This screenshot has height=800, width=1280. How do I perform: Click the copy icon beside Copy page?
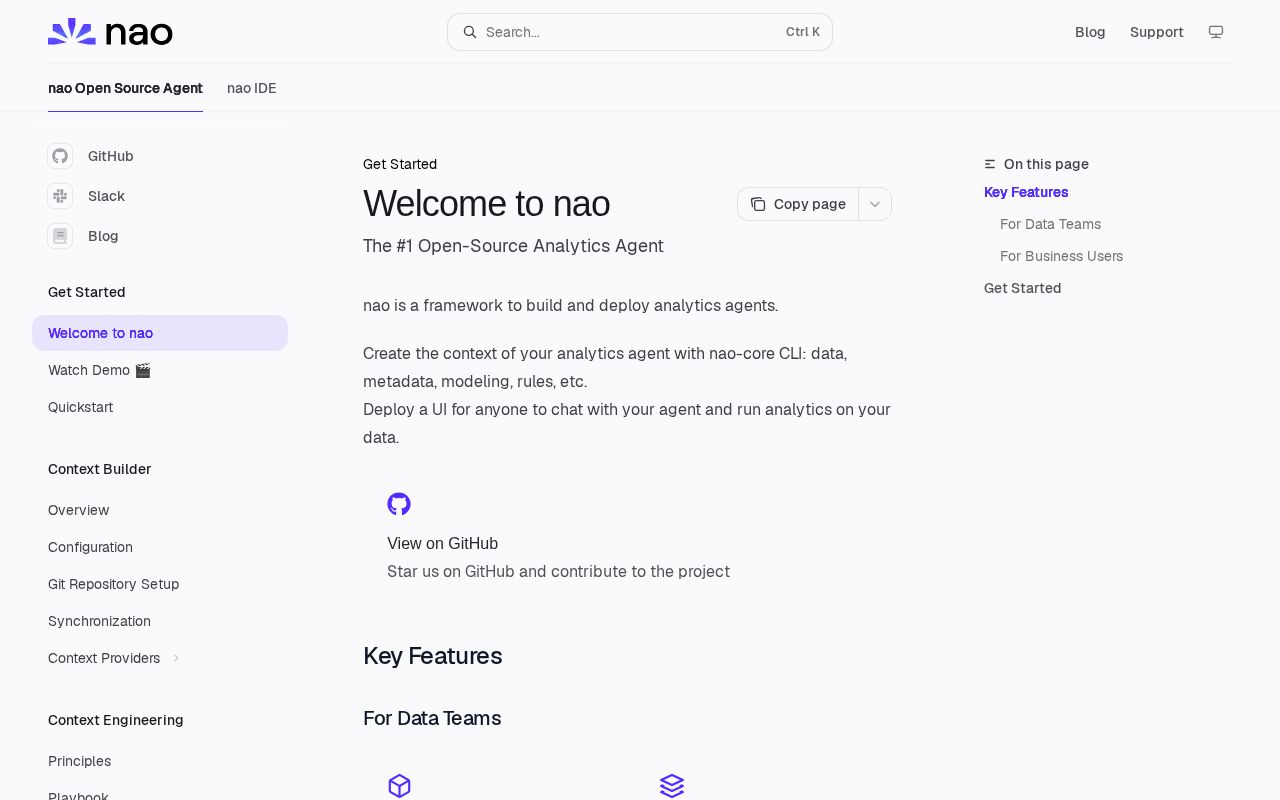pyautogui.click(x=758, y=204)
